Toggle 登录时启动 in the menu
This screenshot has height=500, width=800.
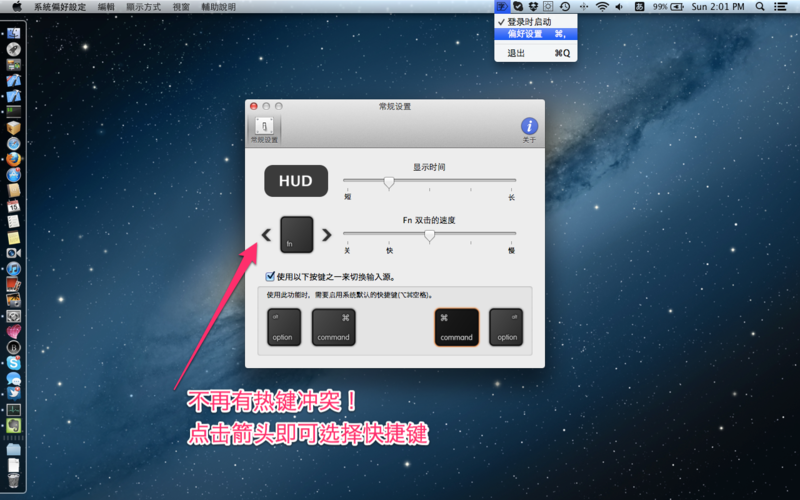(528, 21)
